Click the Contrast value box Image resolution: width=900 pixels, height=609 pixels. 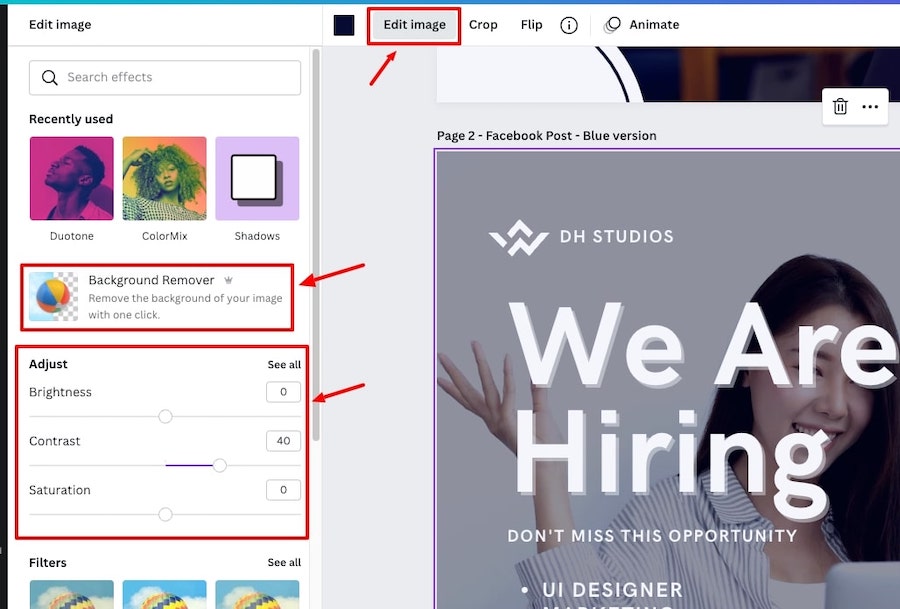pyautogui.click(x=284, y=441)
